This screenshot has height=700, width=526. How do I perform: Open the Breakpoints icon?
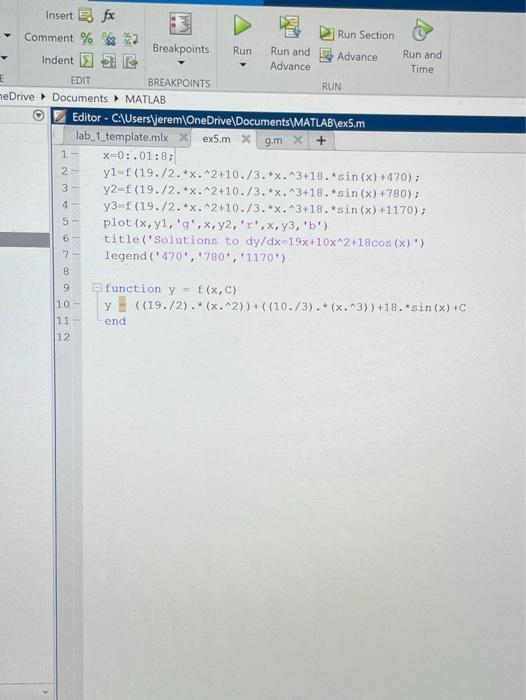[x=181, y=24]
